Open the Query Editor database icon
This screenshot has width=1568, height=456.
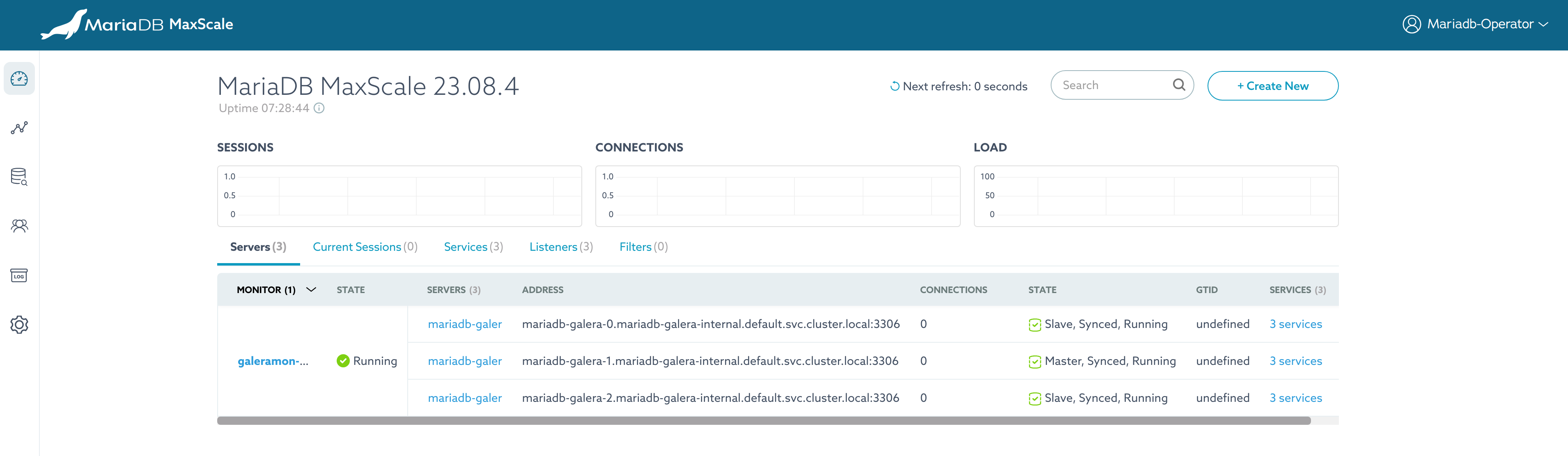click(19, 177)
